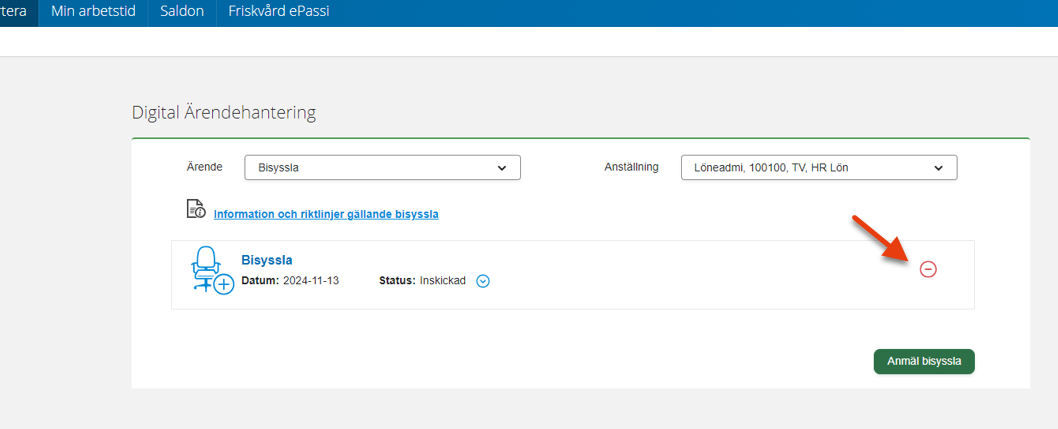Open the Ärende dropdown showing Bisyssla
Screen dimensions: 1058x429
(383, 168)
